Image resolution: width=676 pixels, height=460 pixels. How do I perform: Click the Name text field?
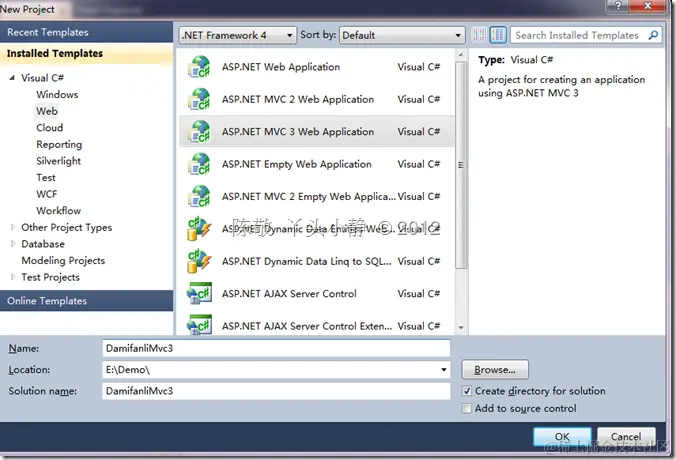pos(276,348)
